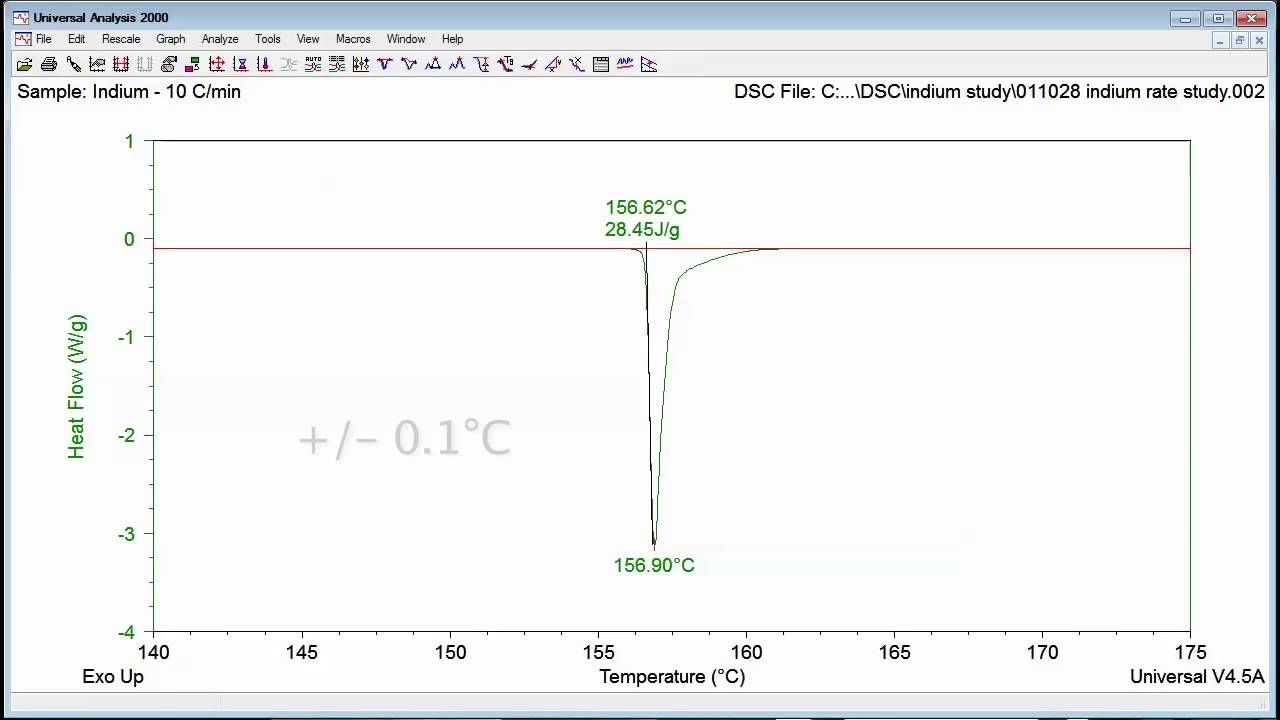Toggle grid lines on the plot

[121, 64]
